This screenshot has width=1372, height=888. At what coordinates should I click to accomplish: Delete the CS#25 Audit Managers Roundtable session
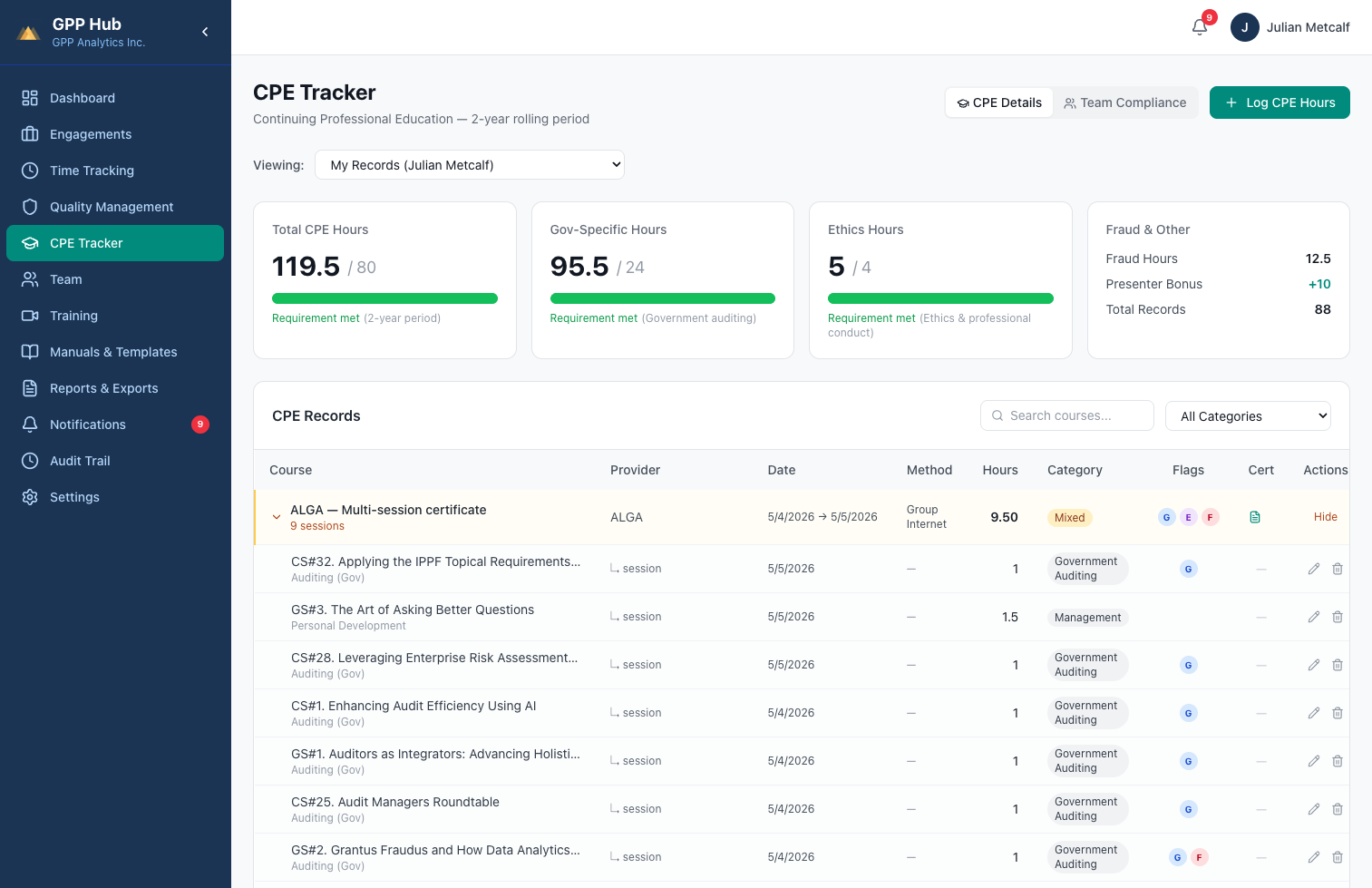point(1338,809)
